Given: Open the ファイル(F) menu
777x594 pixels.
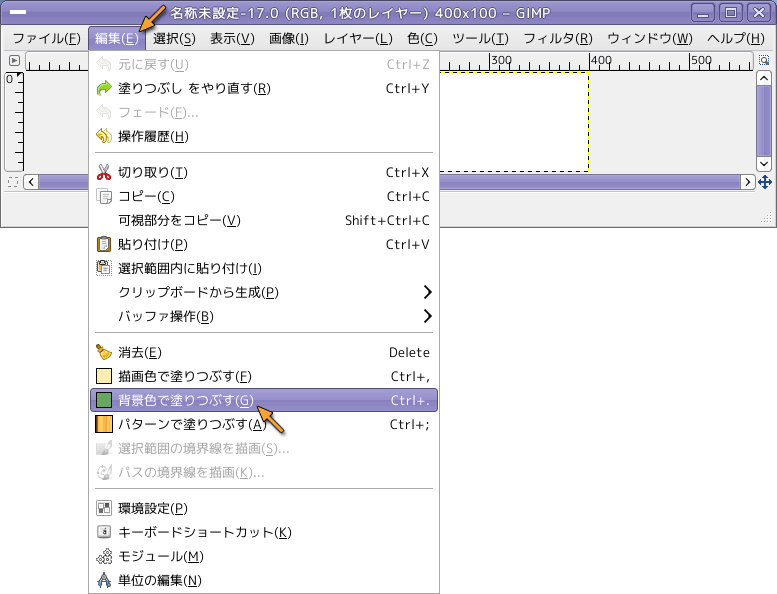Looking at the screenshot, I should coord(47,38).
